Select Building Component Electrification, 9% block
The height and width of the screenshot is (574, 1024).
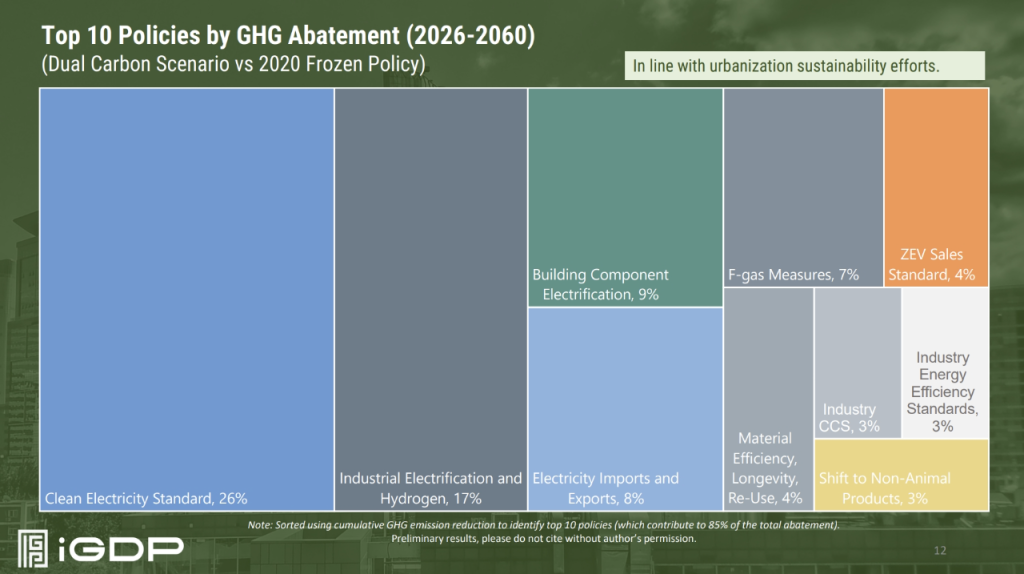click(625, 197)
